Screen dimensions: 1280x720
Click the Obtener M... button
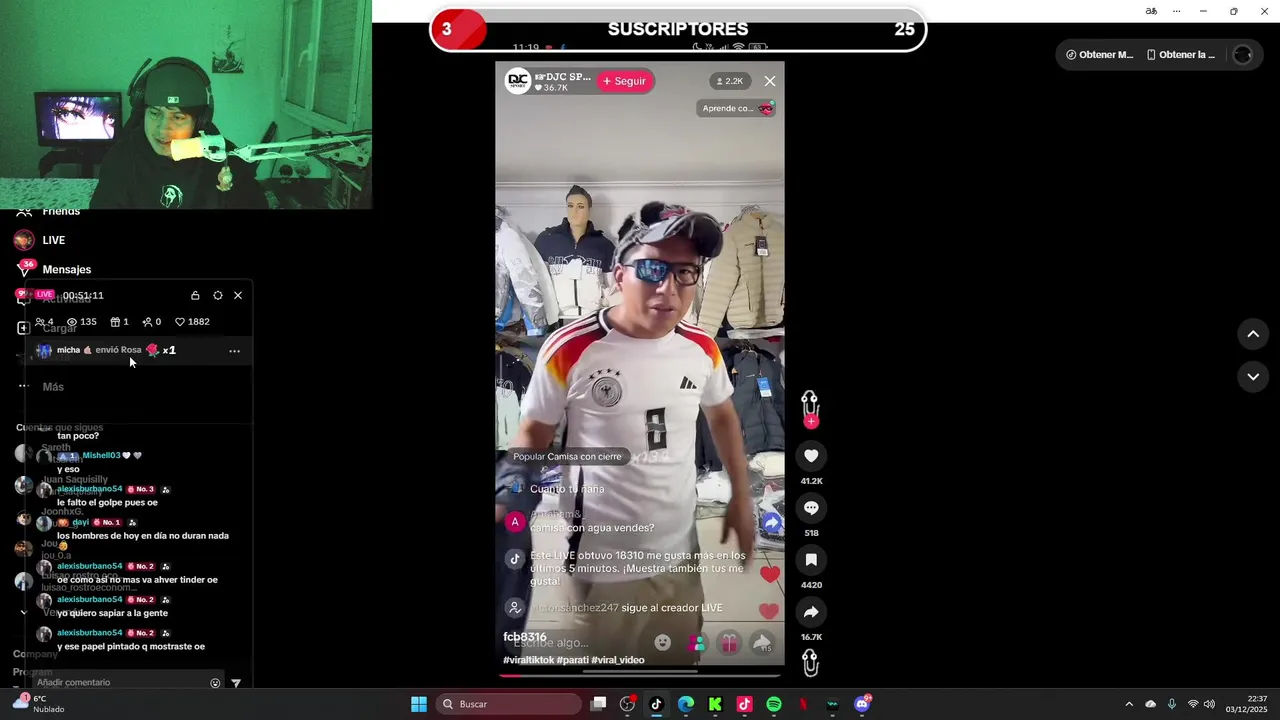tap(1099, 55)
